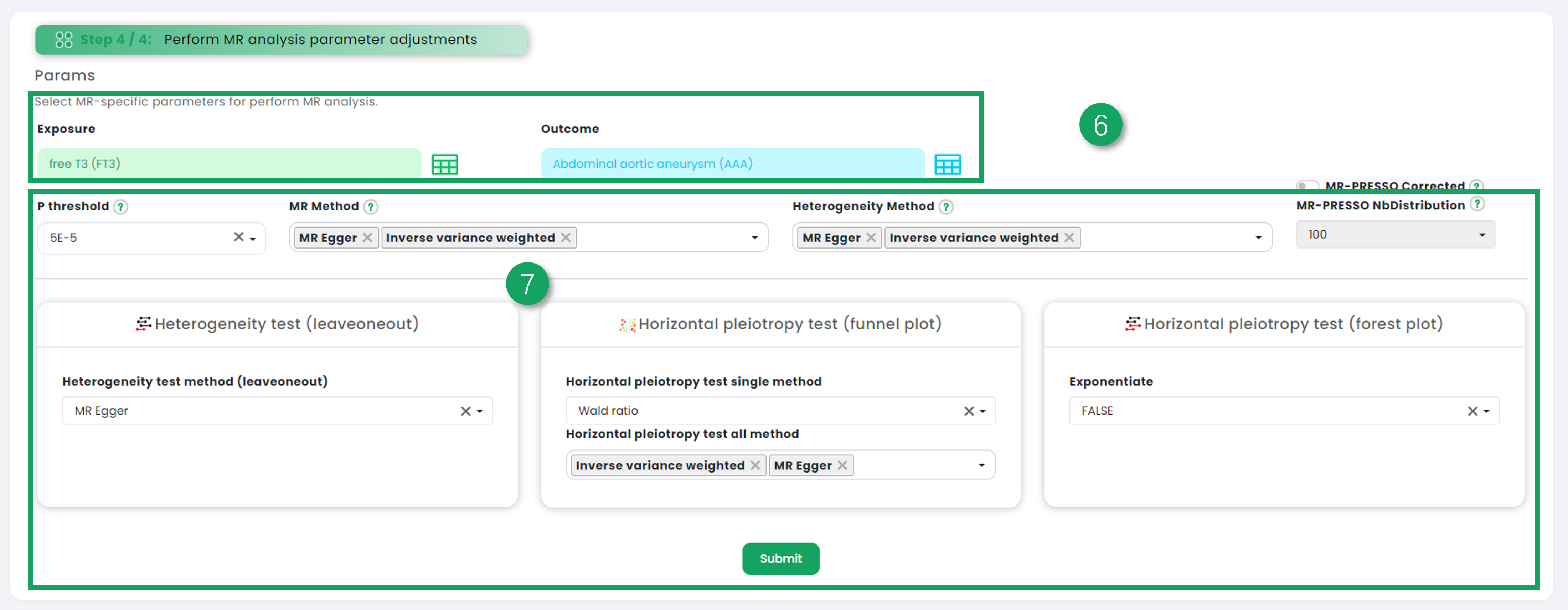Screen dimensions: 1568x610
Task: Expand the leaveoneout heterogeneity method dropdown arrow
Action: pyautogui.click(x=480, y=411)
